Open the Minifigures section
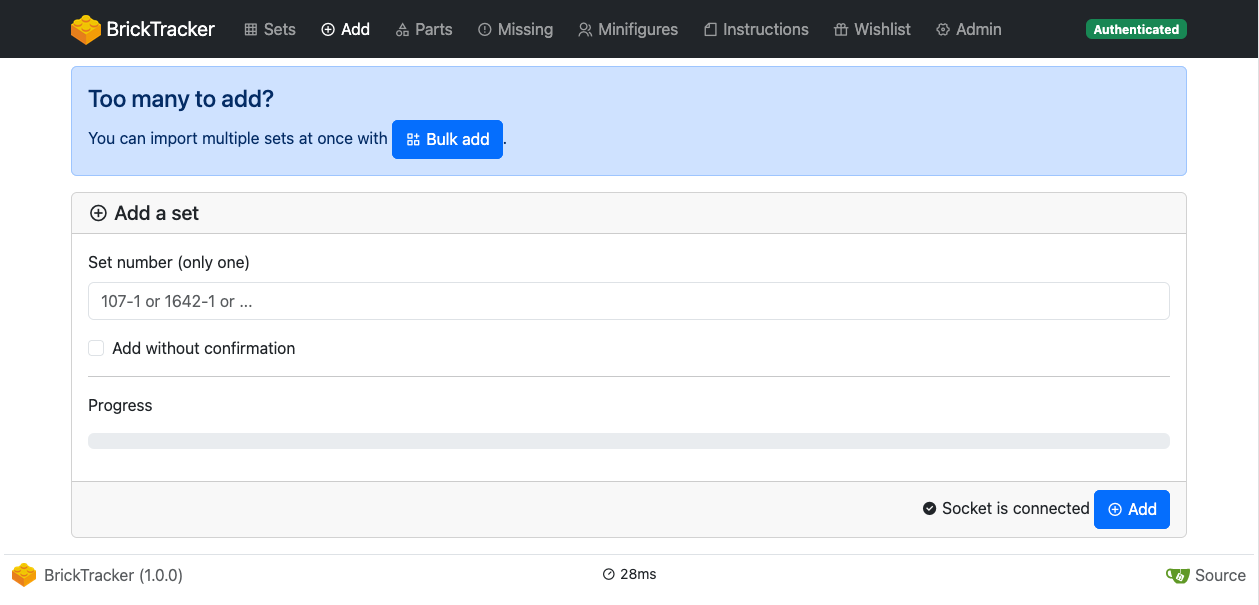 point(628,29)
